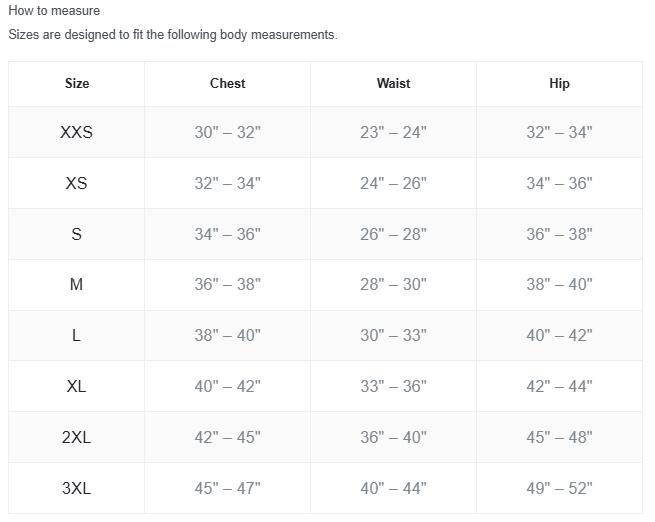Select the 3XL hip measurement 49" – 52"
The image size is (655, 522).
tap(559, 488)
